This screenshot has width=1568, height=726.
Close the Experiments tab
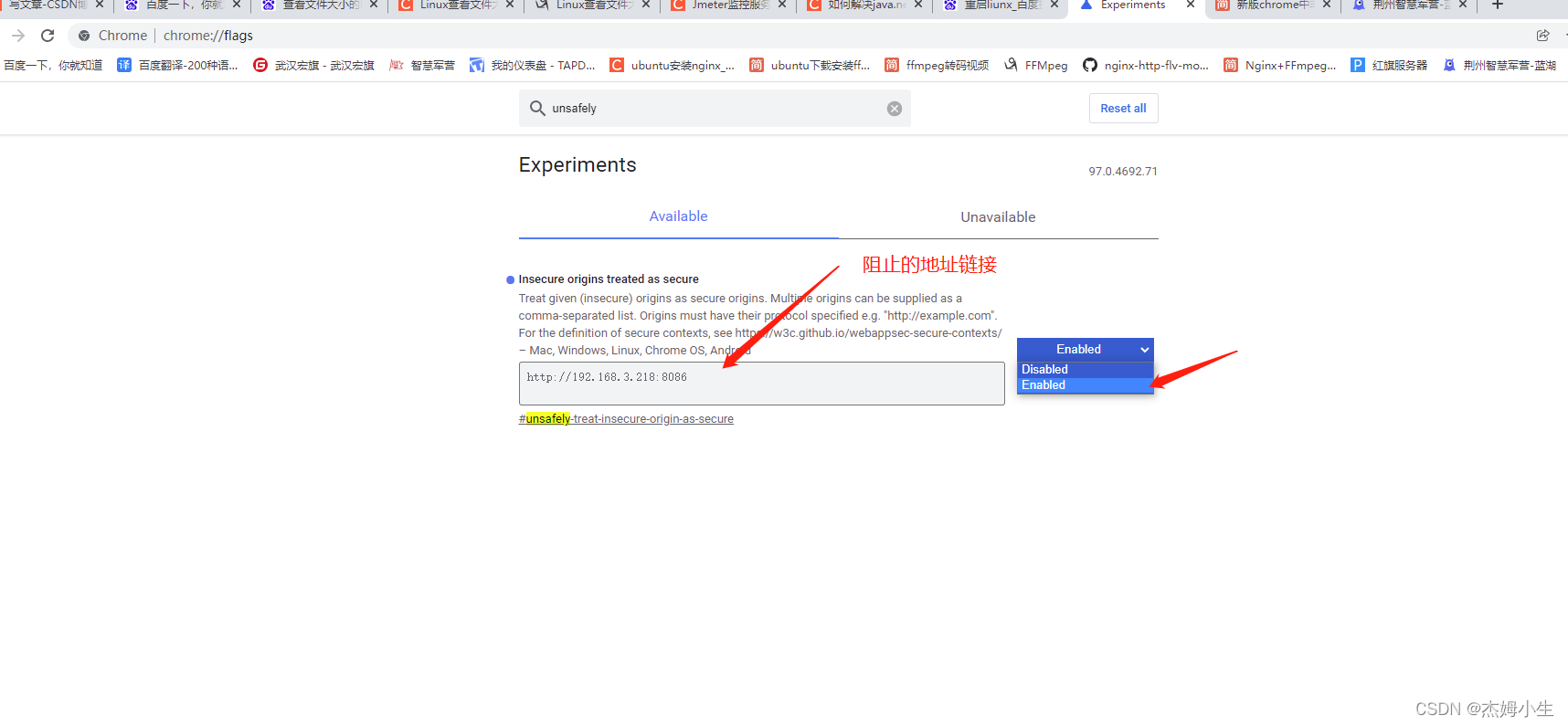(x=1191, y=5)
